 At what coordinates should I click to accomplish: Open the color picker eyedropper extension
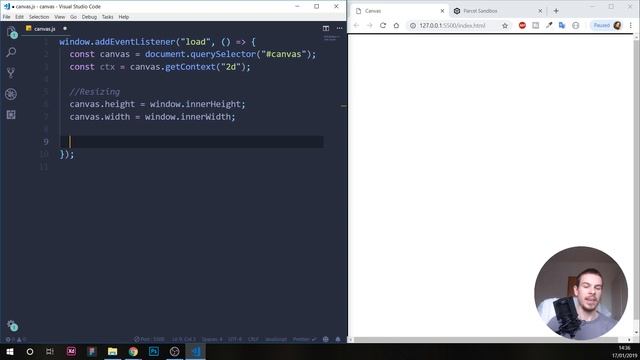tap(549, 25)
